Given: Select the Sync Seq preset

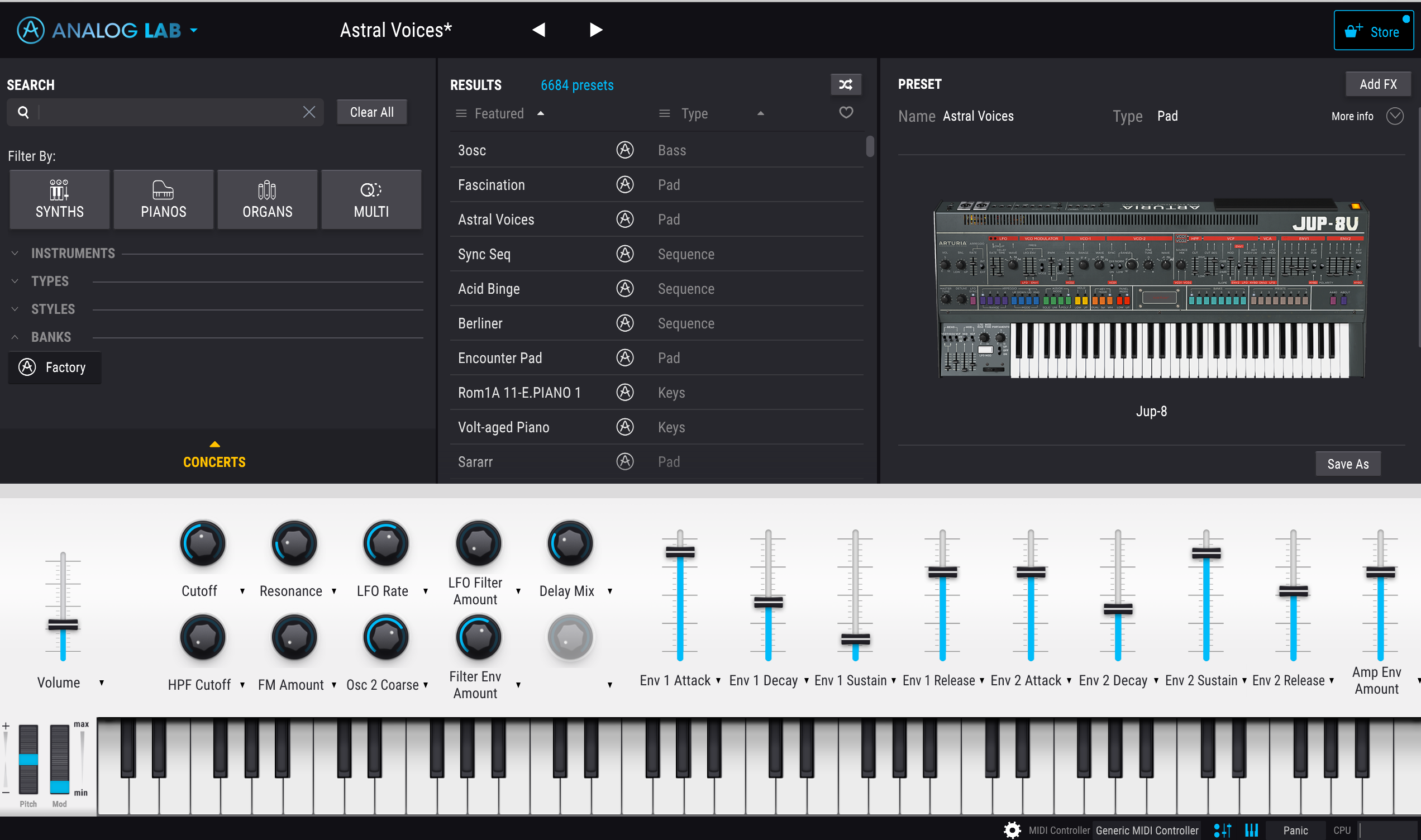Looking at the screenshot, I should (656, 254).
